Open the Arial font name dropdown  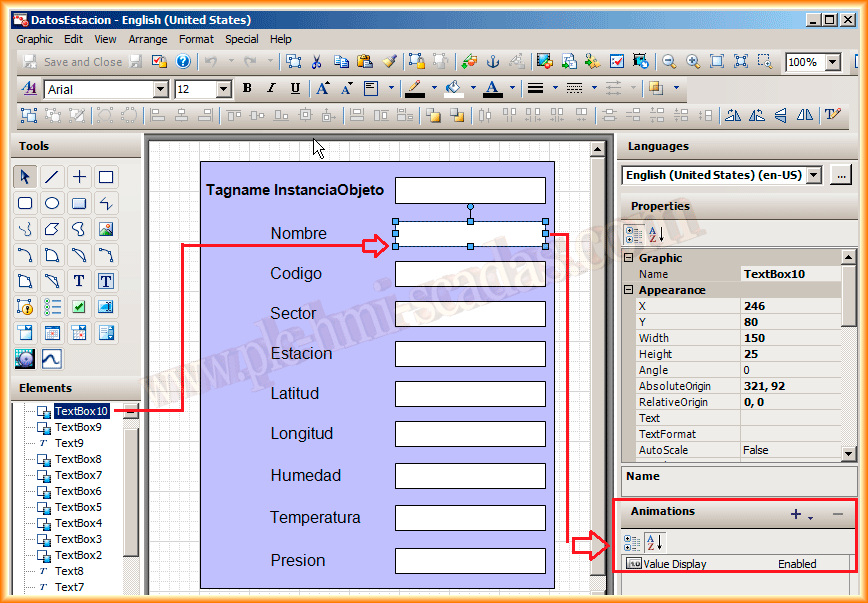coord(160,90)
